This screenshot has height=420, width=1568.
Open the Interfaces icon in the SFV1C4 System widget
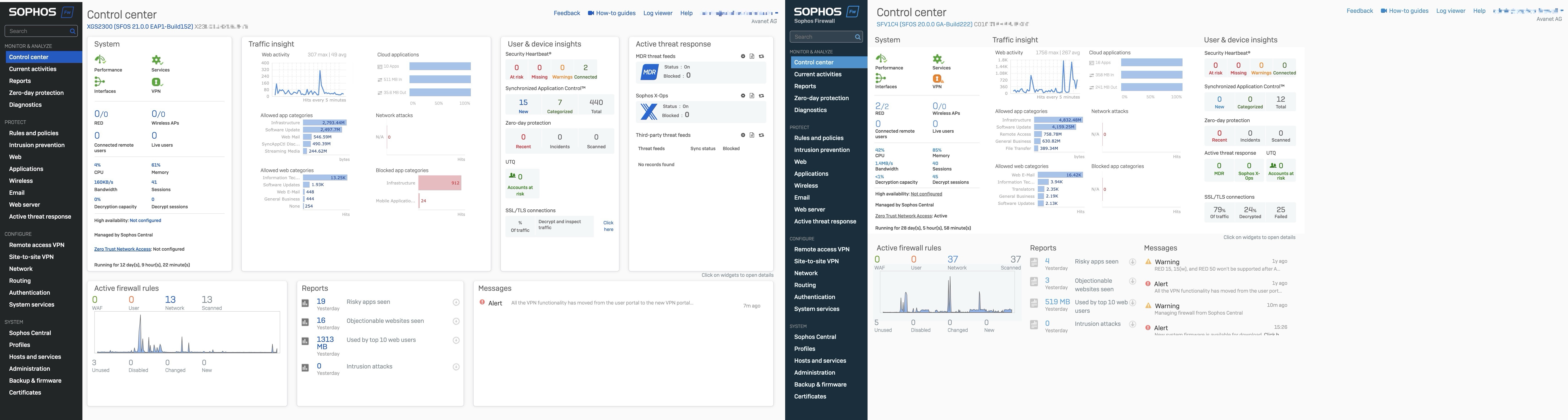point(881,78)
